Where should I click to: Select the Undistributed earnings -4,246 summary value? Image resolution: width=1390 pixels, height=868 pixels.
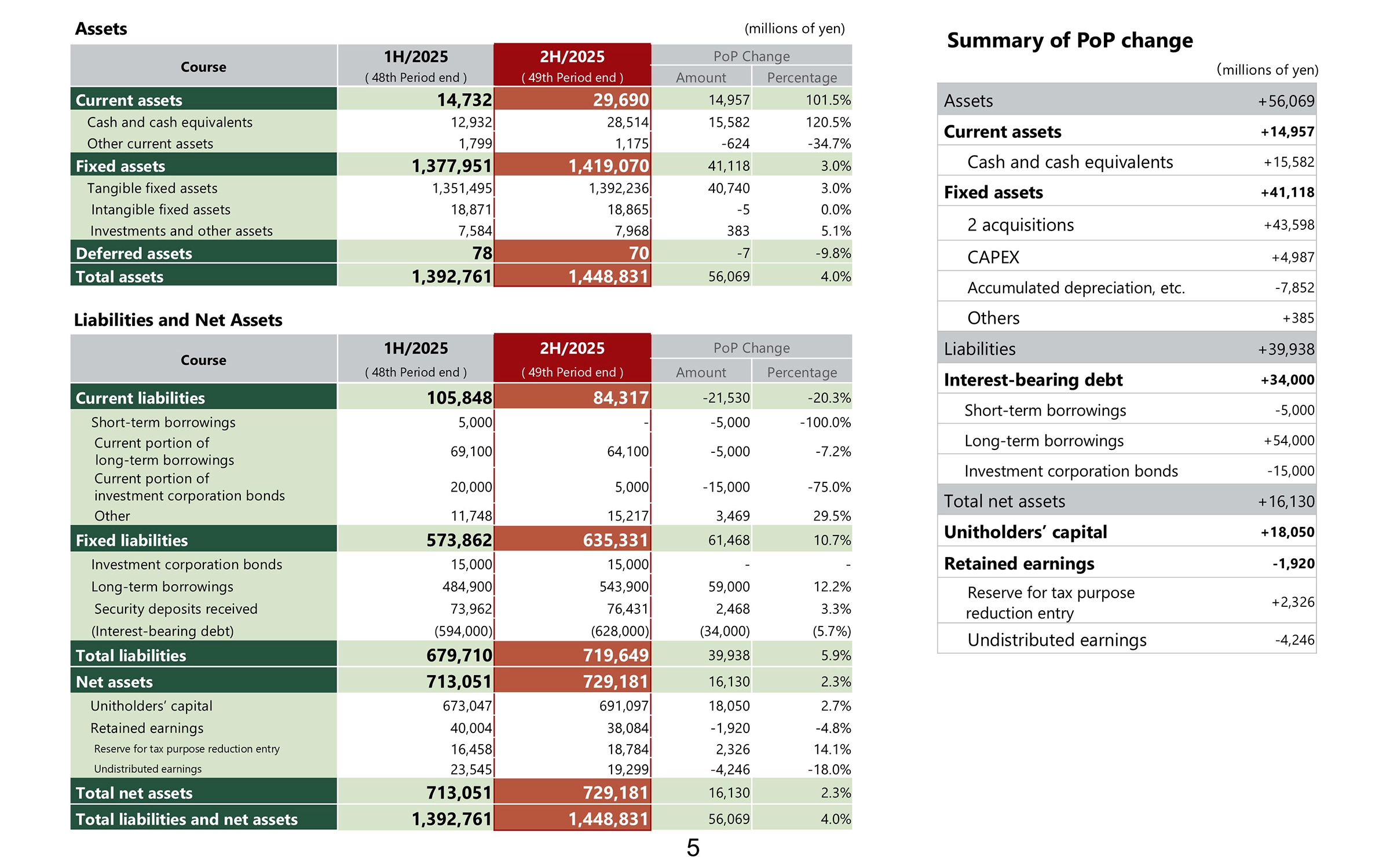coord(1294,640)
